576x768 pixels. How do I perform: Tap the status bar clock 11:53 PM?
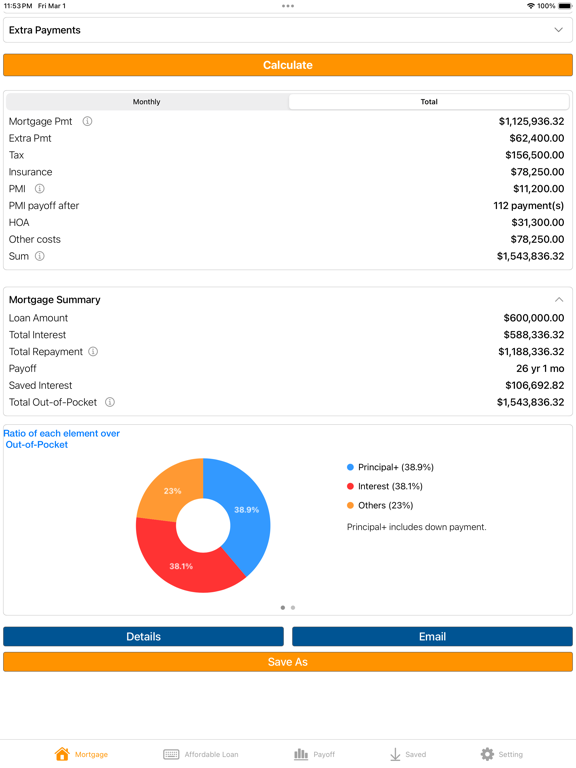[18, 6]
